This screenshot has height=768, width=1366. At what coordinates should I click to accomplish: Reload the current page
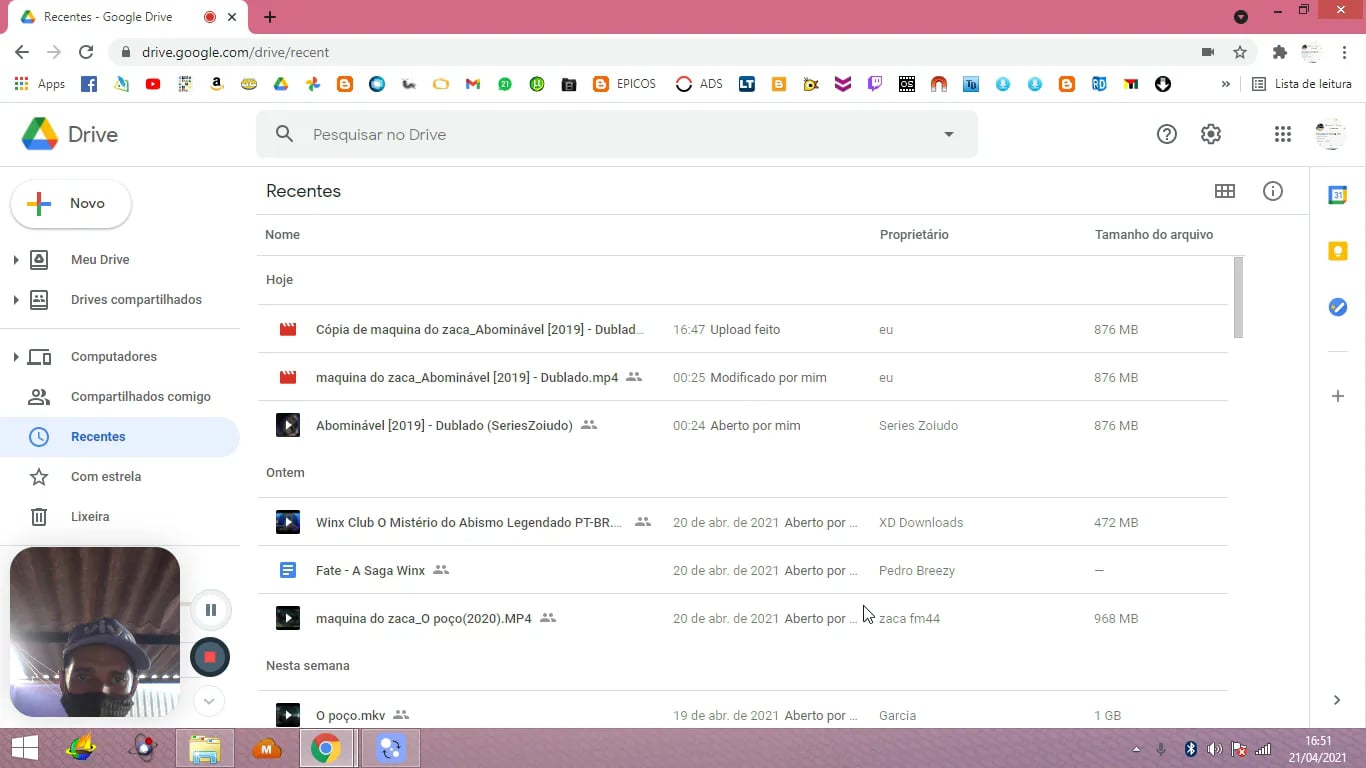tap(86, 52)
